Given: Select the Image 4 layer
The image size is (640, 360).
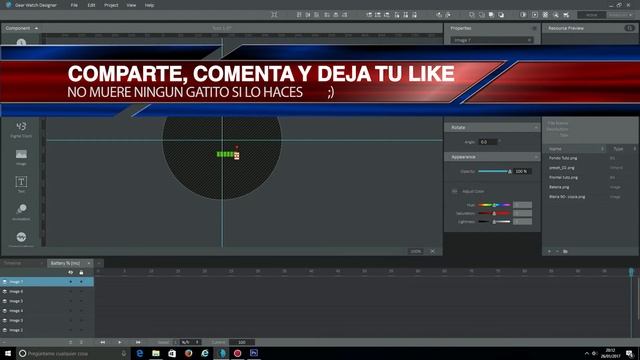Looking at the screenshot, I should click(47, 311).
